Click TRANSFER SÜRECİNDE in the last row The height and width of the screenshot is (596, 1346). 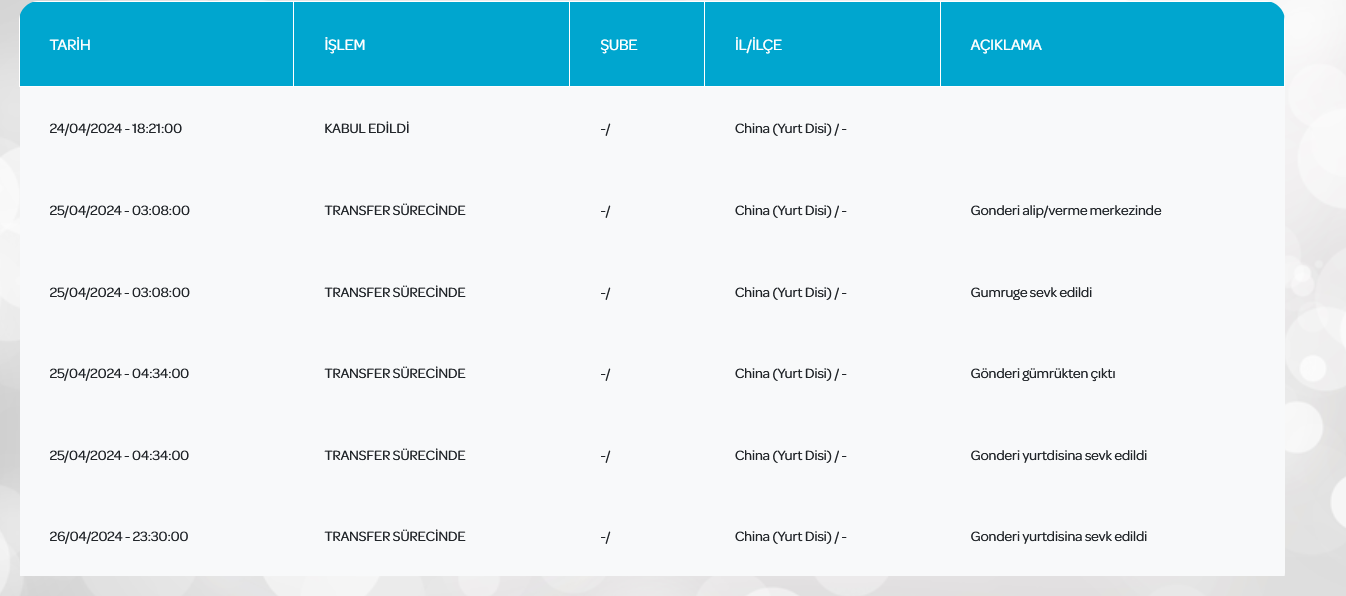coord(395,537)
